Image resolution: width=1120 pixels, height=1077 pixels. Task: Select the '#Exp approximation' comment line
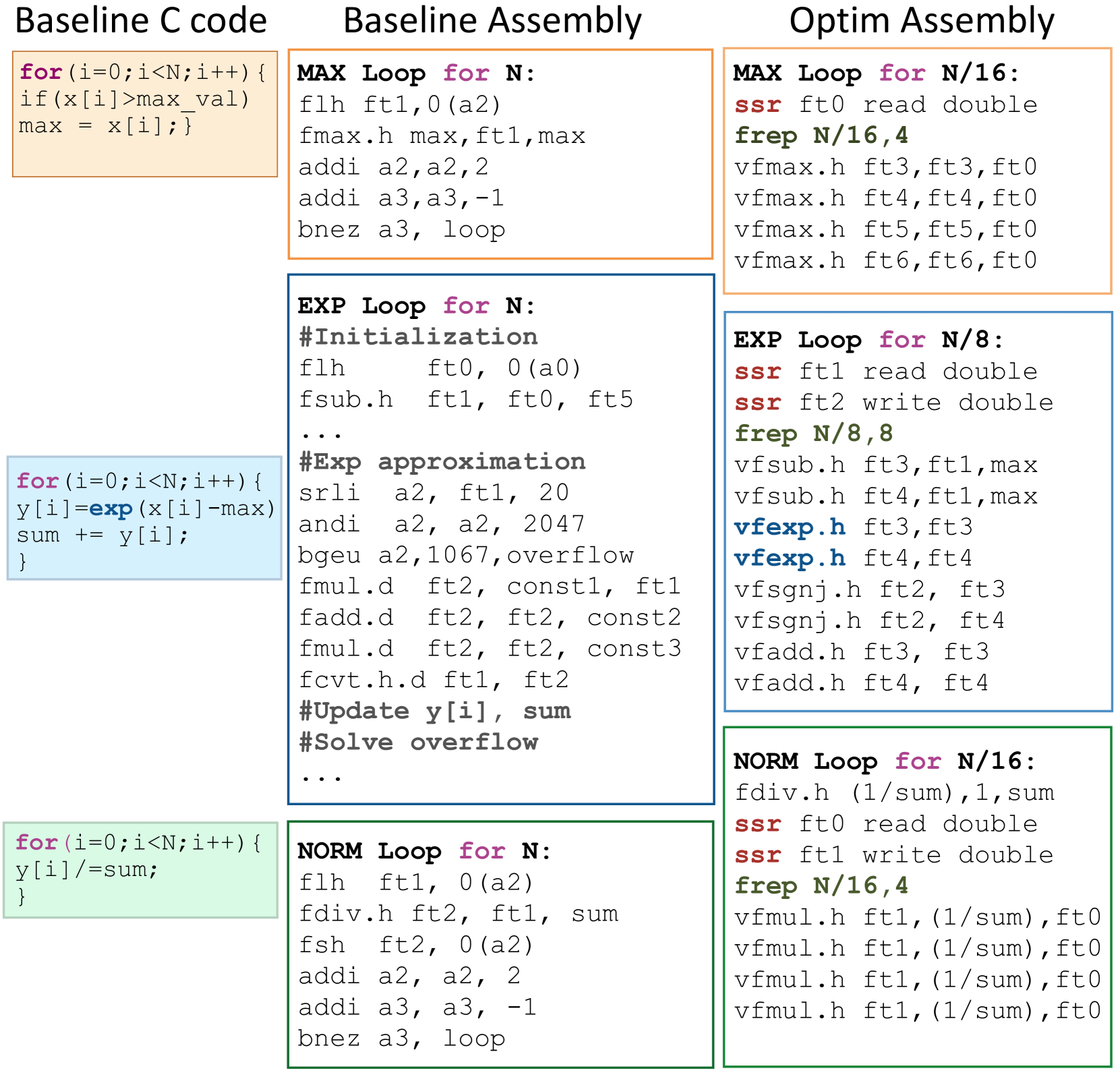coord(442,462)
